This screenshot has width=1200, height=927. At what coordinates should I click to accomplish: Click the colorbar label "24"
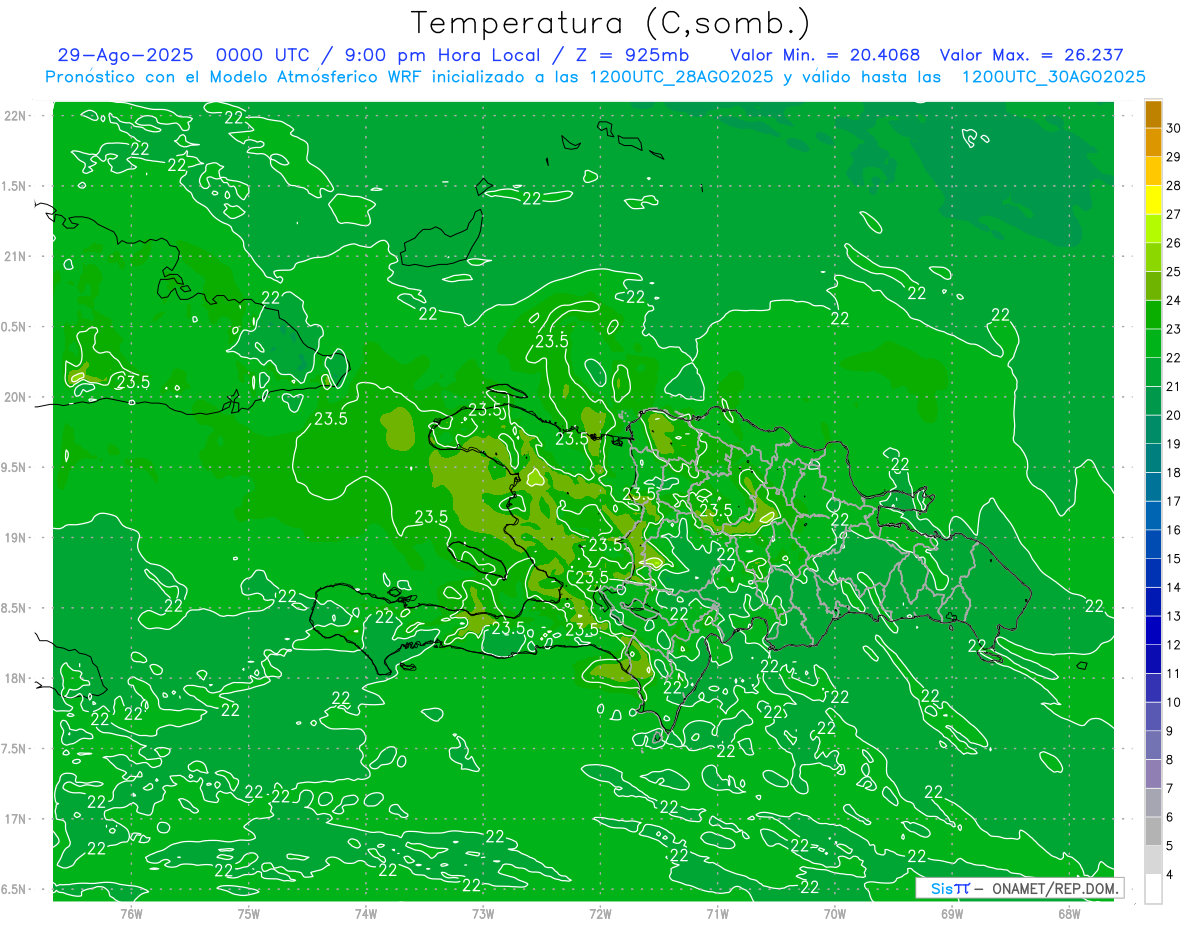[1174, 300]
